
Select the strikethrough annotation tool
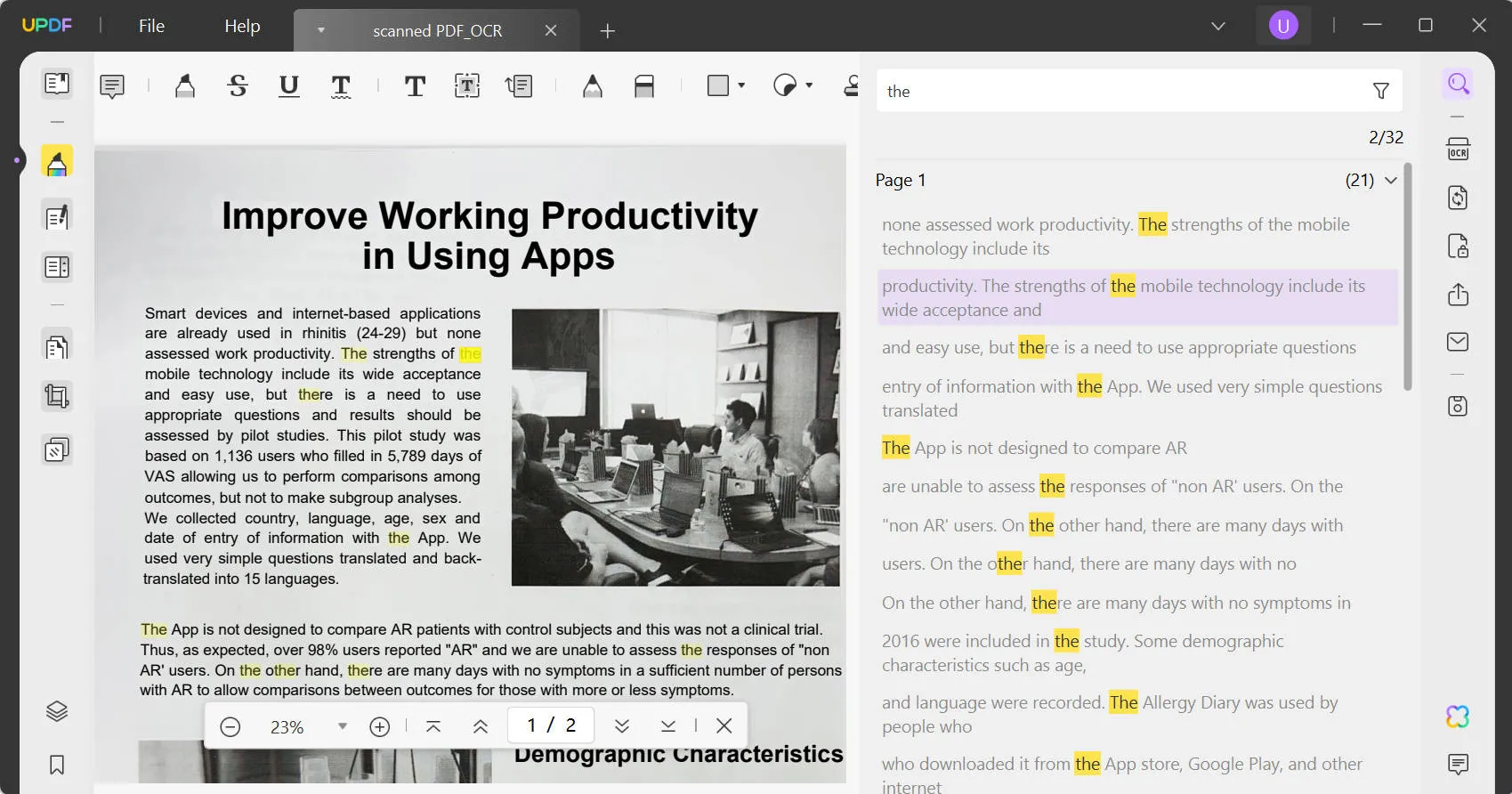238,86
